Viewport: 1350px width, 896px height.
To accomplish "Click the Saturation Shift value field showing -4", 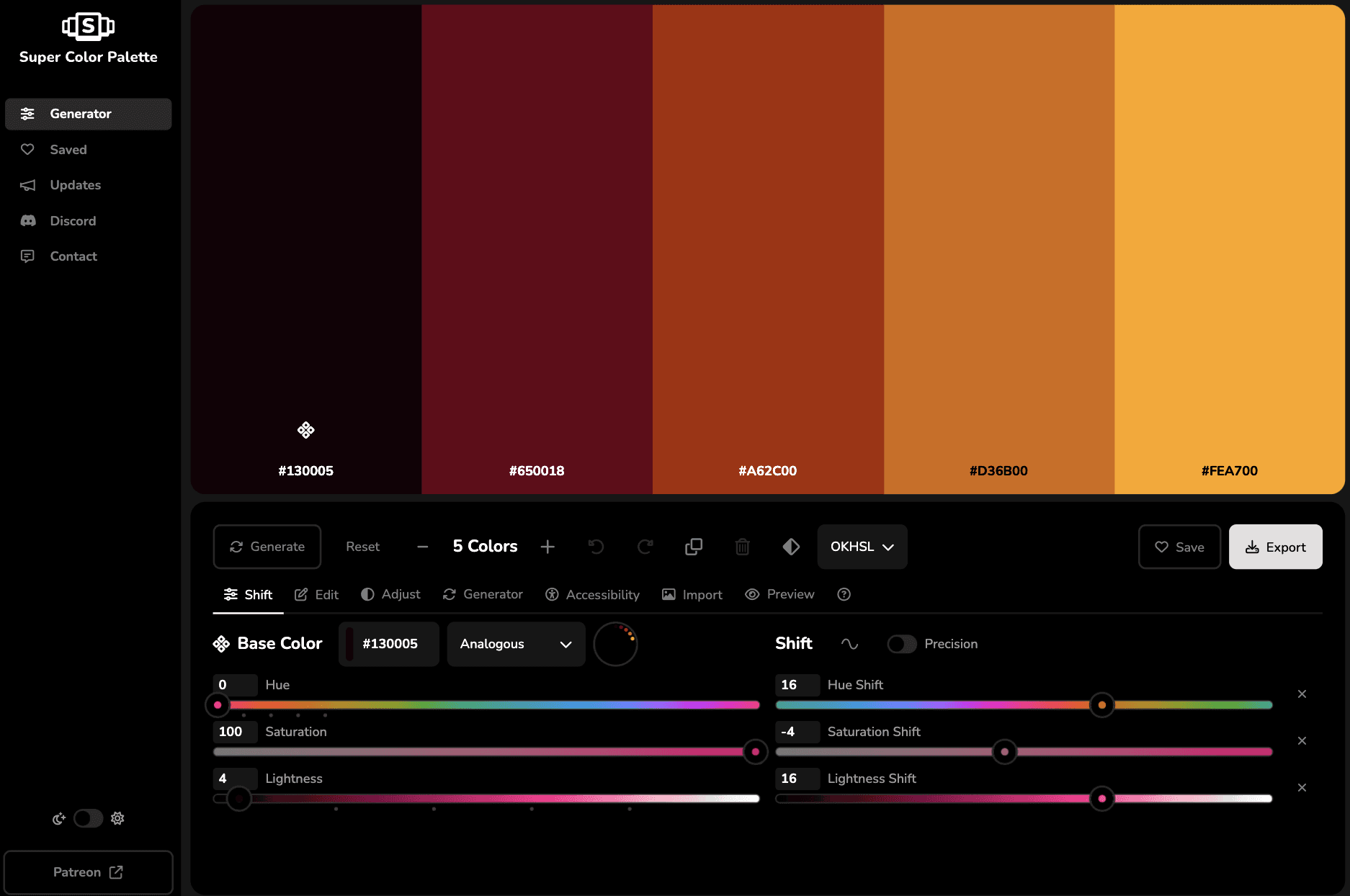I will click(797, 732).
